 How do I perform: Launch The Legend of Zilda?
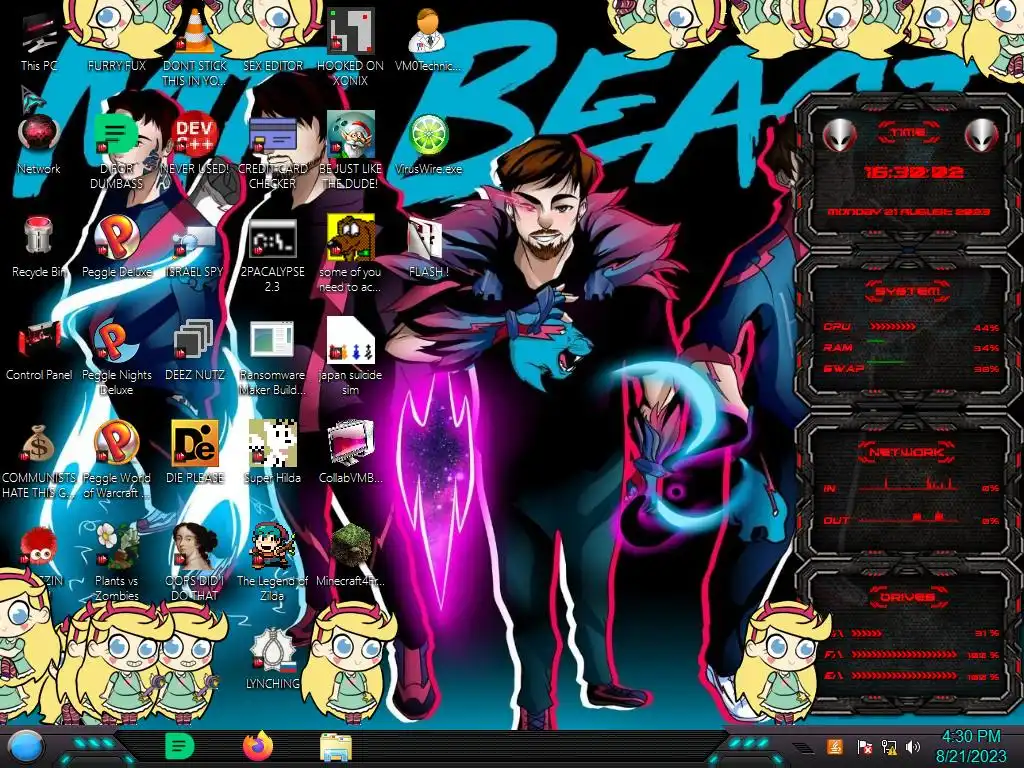(272, 563)
